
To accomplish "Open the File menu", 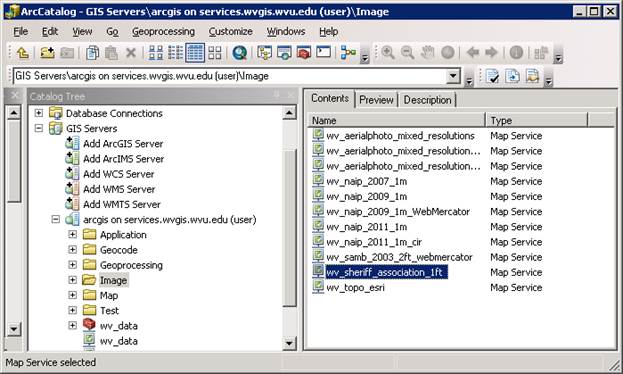I will 20,31.
